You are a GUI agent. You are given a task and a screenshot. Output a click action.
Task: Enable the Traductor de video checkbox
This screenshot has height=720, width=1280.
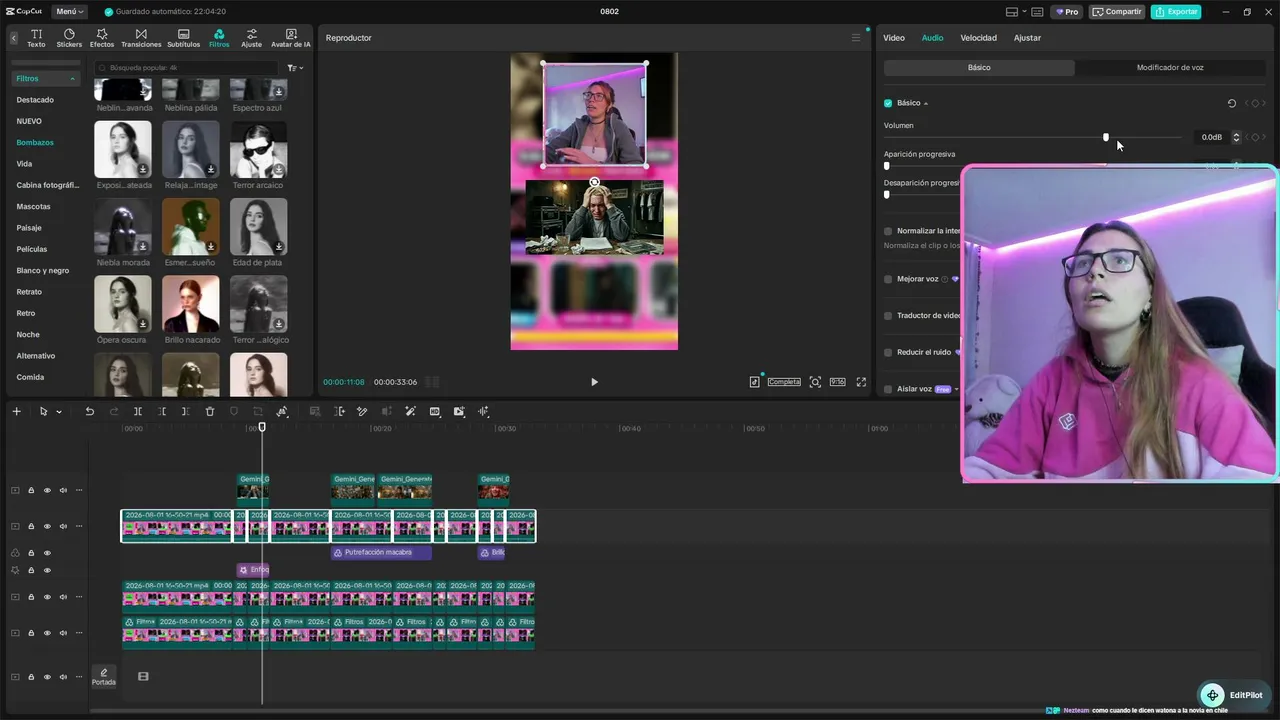click(888, 316)
